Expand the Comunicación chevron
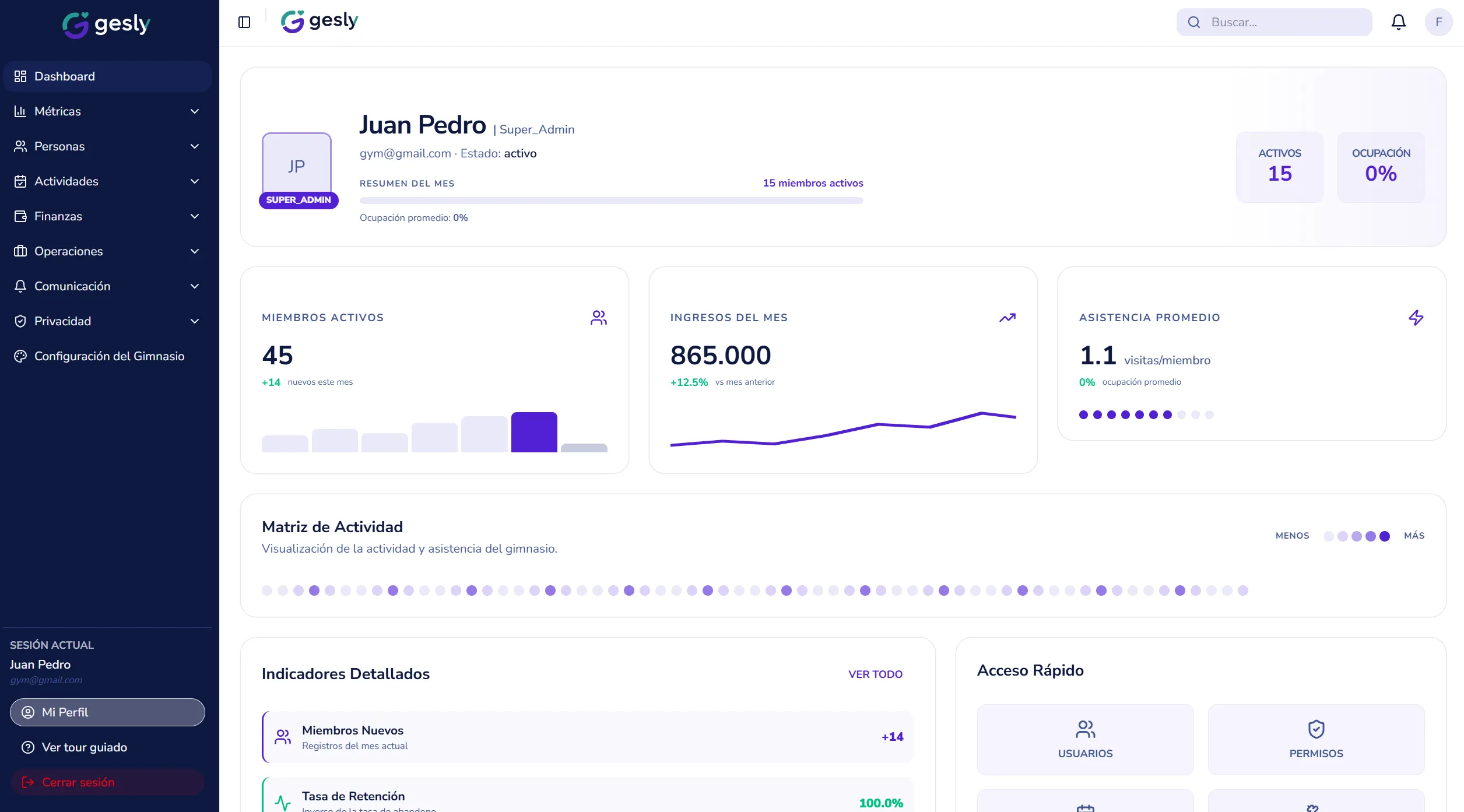 [195, 286]
